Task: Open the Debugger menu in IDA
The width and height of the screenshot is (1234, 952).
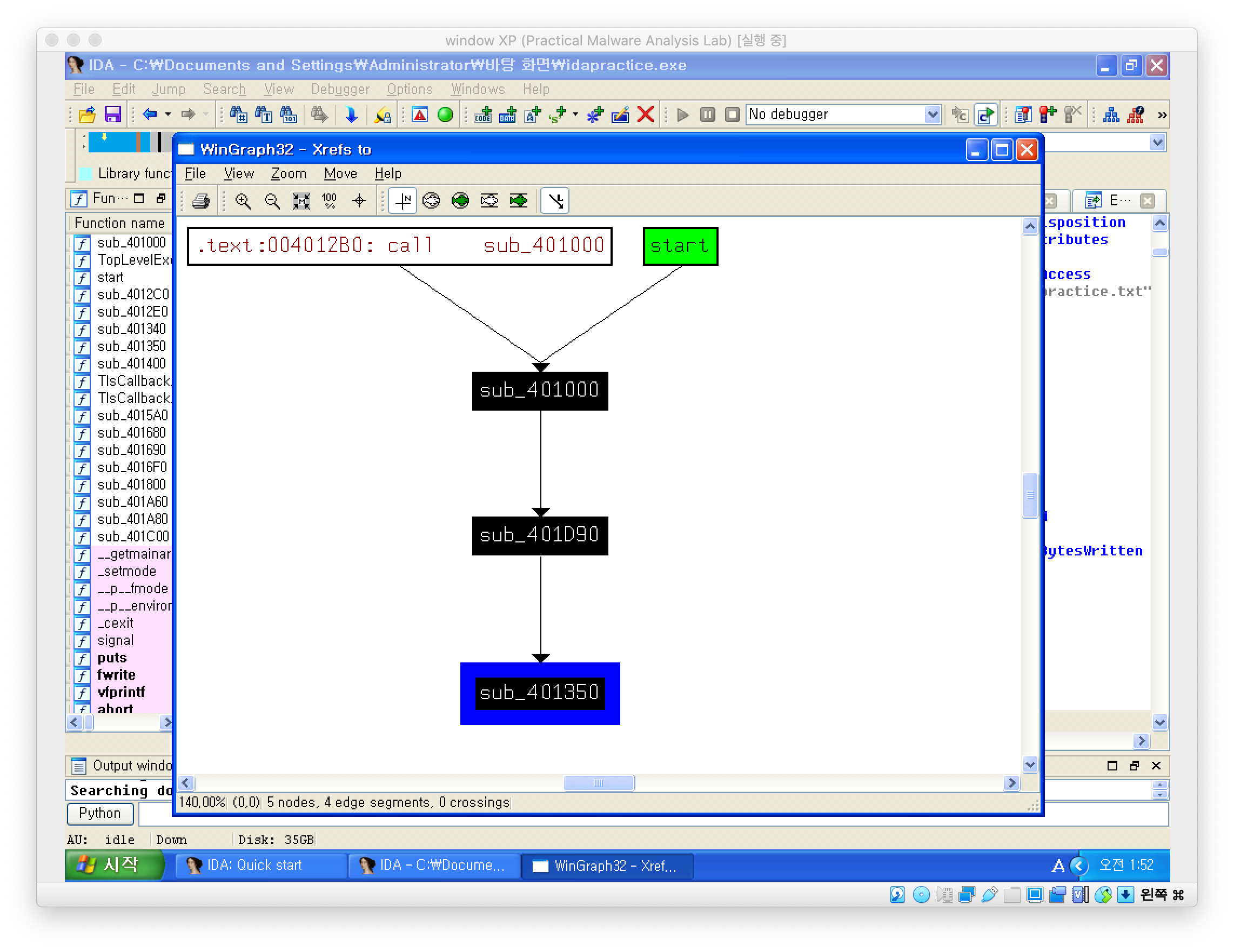Action: 340,89
